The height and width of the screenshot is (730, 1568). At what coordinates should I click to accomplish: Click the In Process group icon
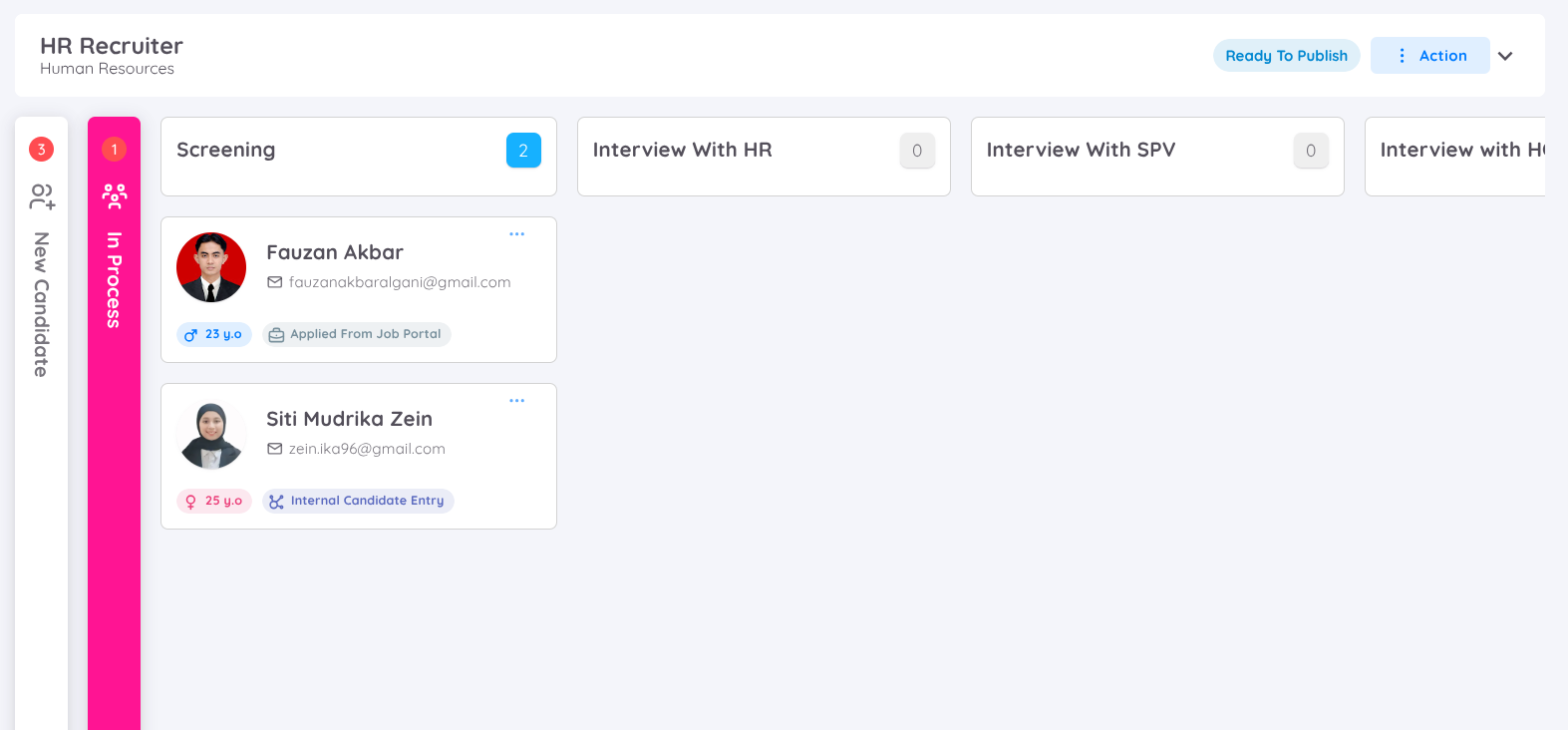coord(115,196)
